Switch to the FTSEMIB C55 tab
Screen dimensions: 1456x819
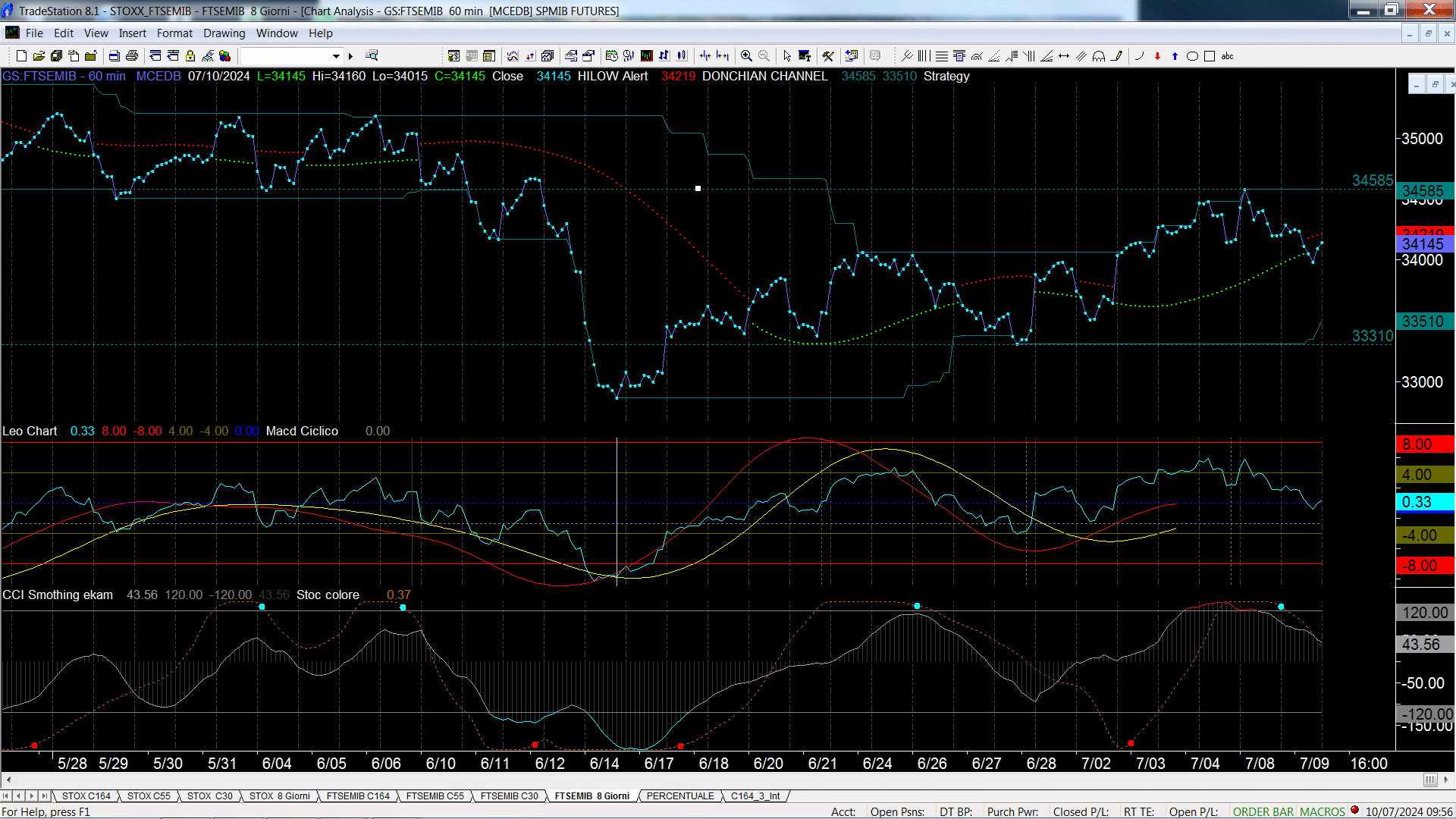point(435,796)
